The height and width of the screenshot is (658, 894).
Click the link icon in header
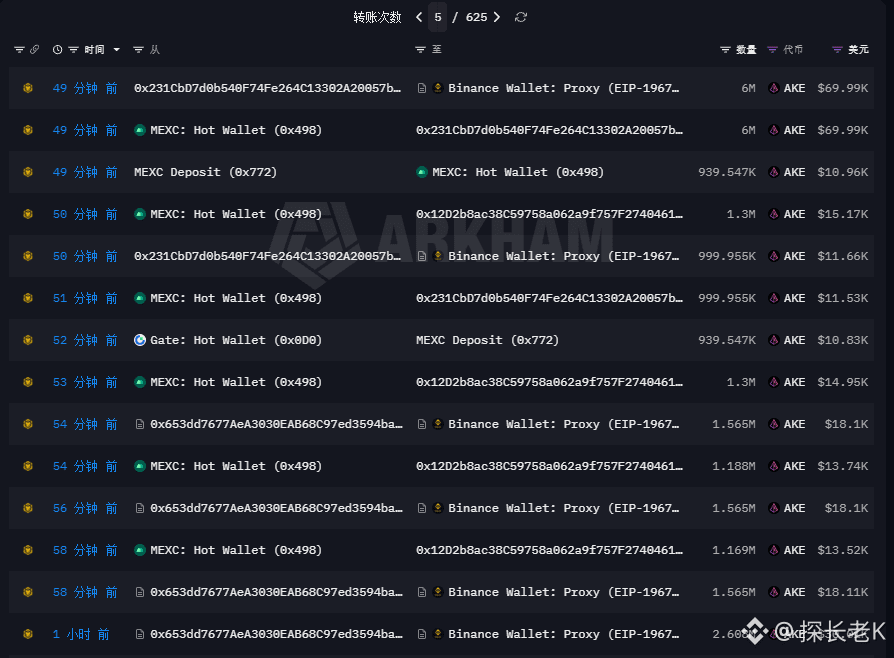point(34,50)
